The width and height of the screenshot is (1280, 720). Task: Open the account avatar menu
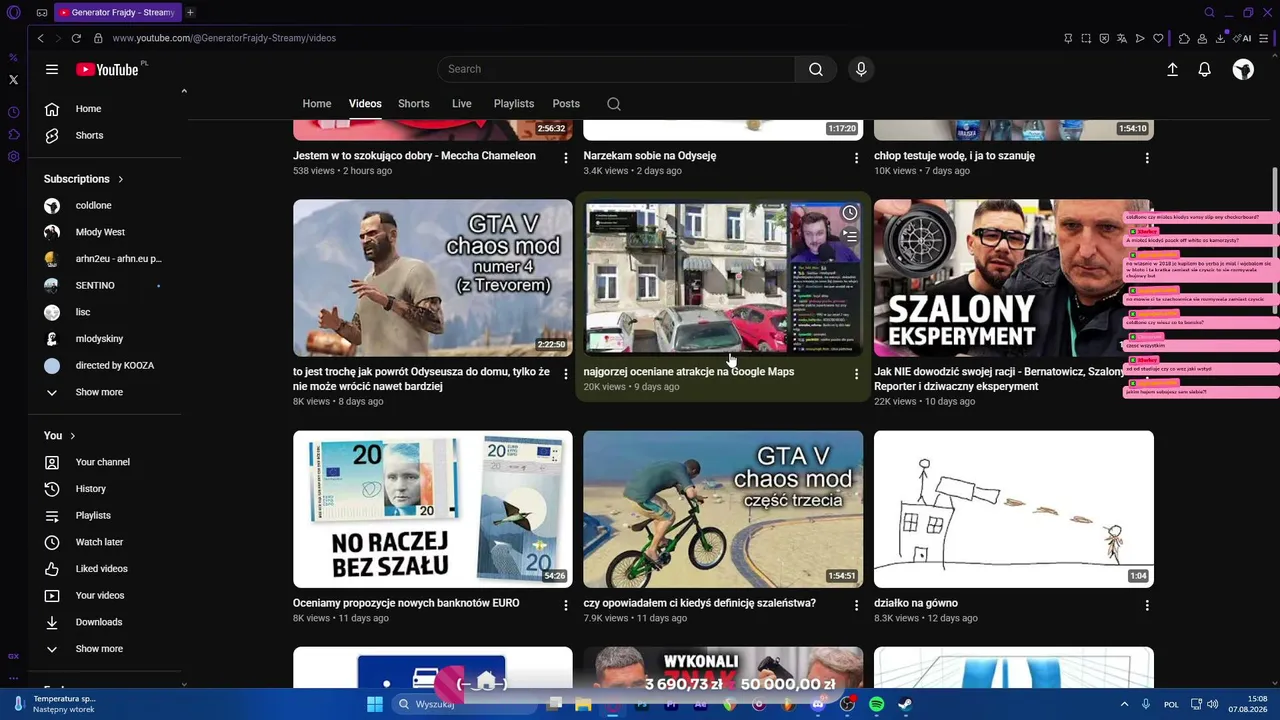click(1243, 69)
